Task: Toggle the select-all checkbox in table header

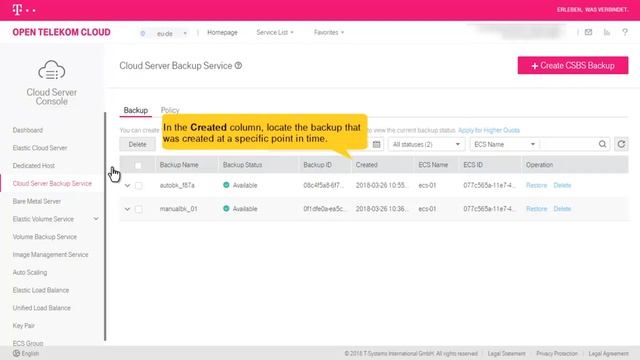Action: (138, 165)
